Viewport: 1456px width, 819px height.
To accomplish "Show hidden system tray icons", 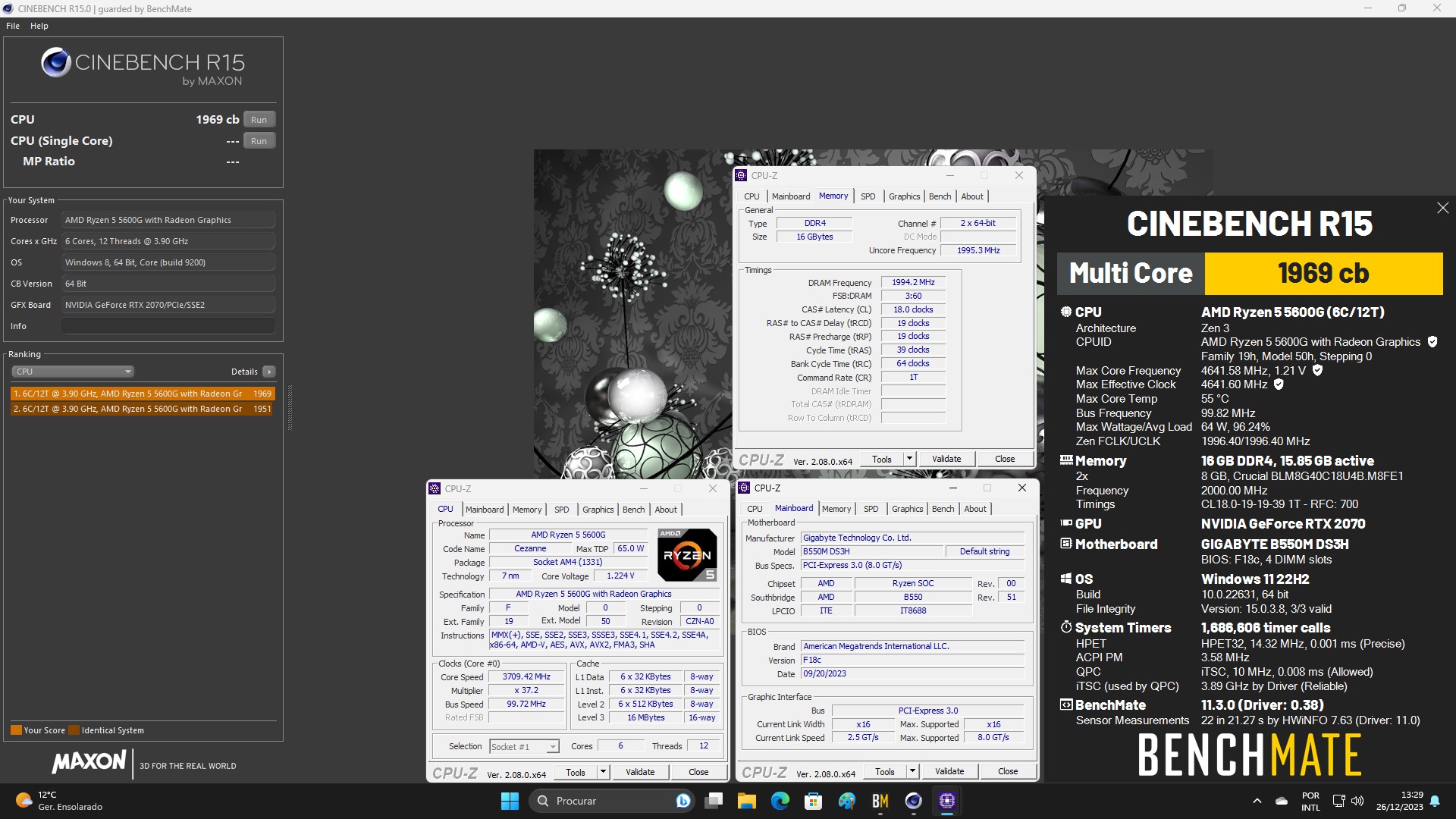I will tap(1257, 801).
